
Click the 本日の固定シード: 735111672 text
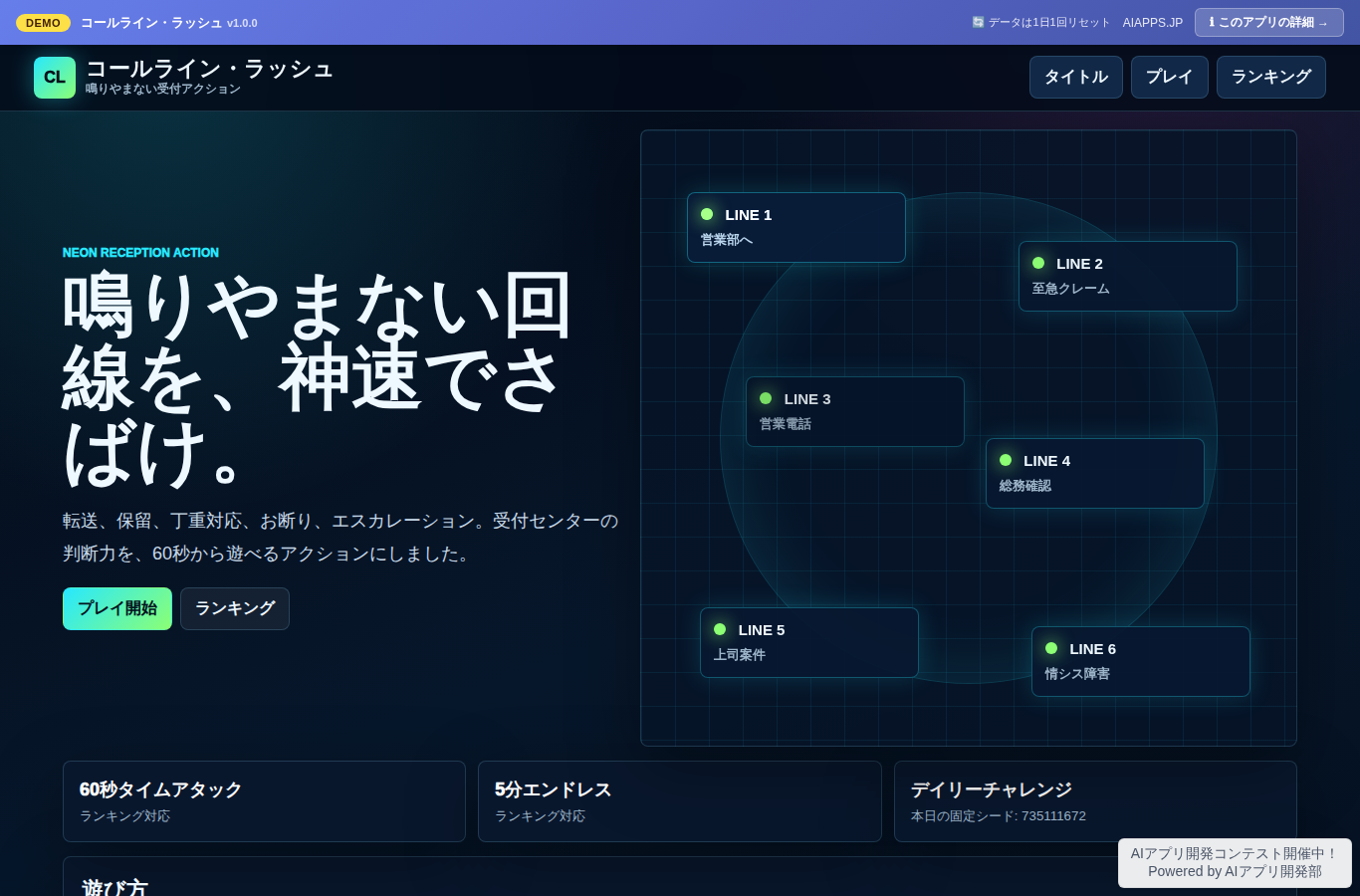(999, 816)
